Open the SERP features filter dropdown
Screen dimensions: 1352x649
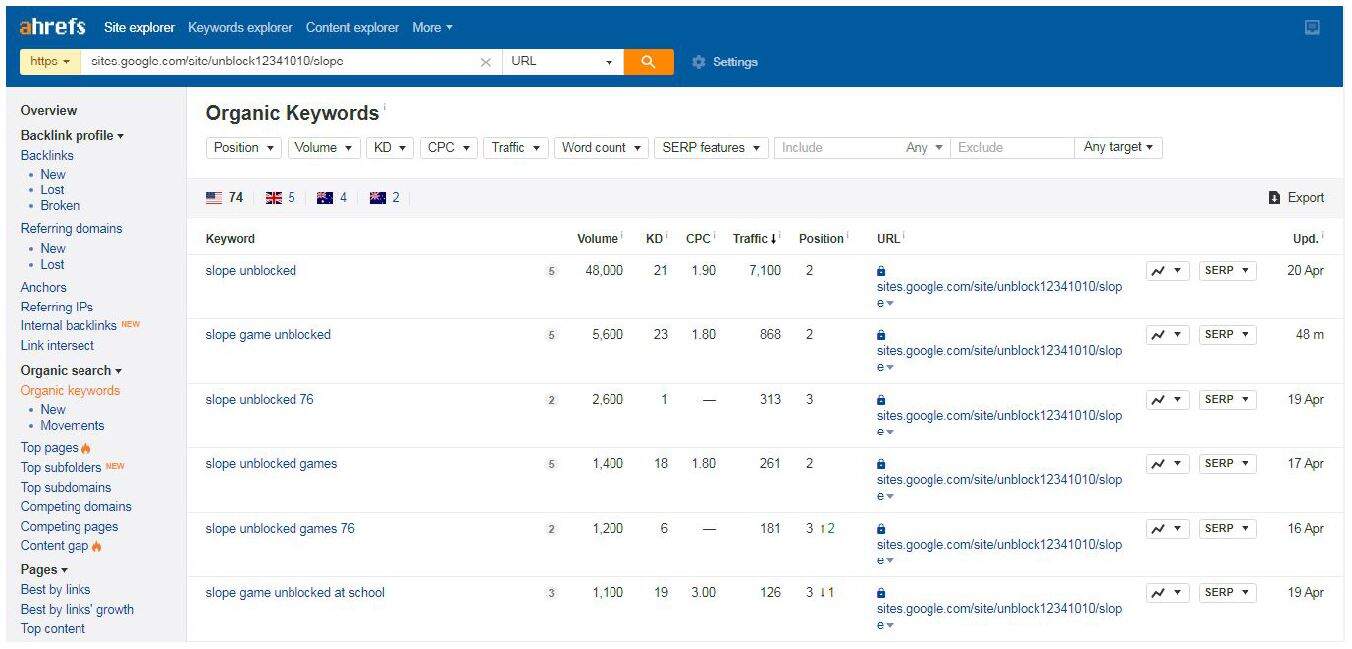pyautogui.click(x=710, y=148)
